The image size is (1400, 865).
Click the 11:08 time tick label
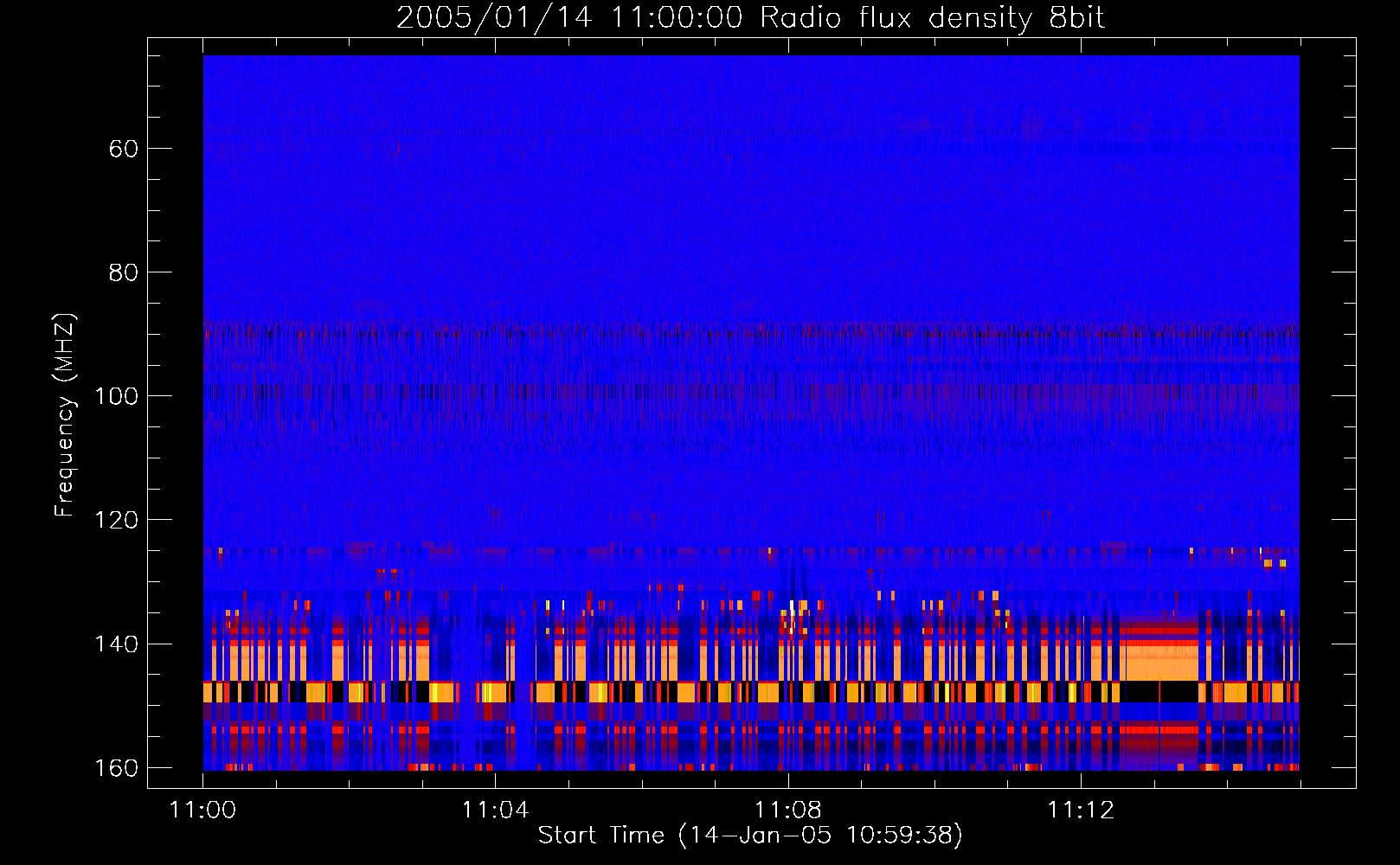pyautogui.click(x=787, y=811)
